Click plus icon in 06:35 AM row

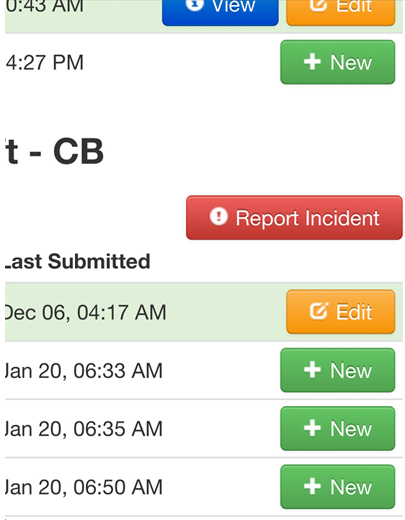[312, 428]
